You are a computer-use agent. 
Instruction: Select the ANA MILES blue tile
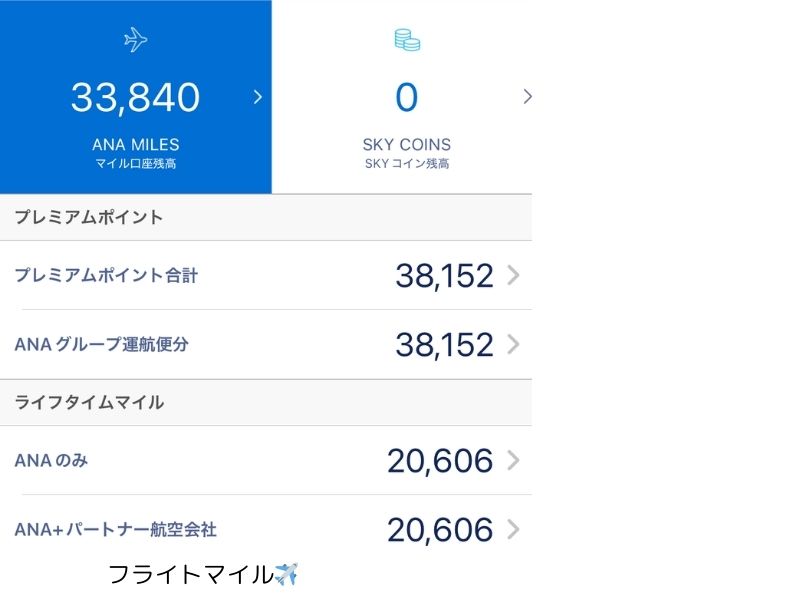coord(136,97)
